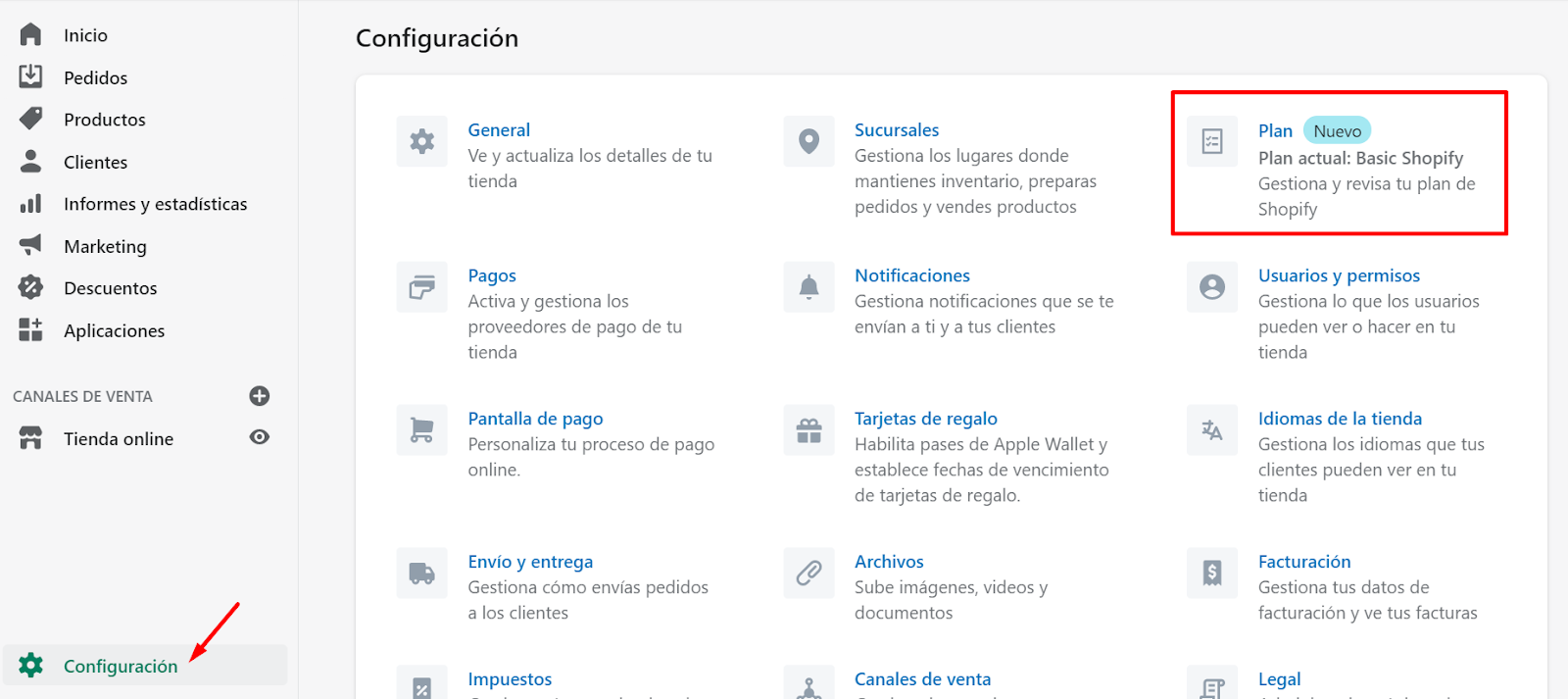Viewport: 1568px width, 699px height.
Task: Open the Impuestos link
Action: [510, 679]
